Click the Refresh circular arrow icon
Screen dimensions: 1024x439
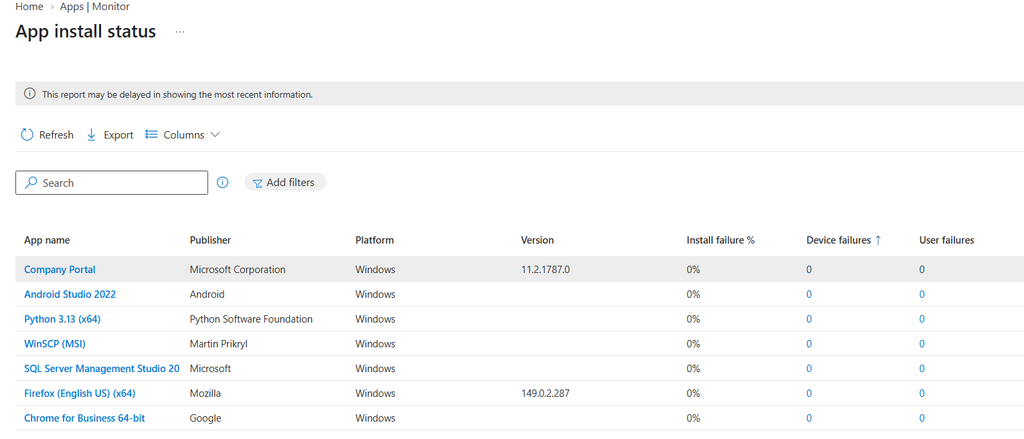[27, 135]
